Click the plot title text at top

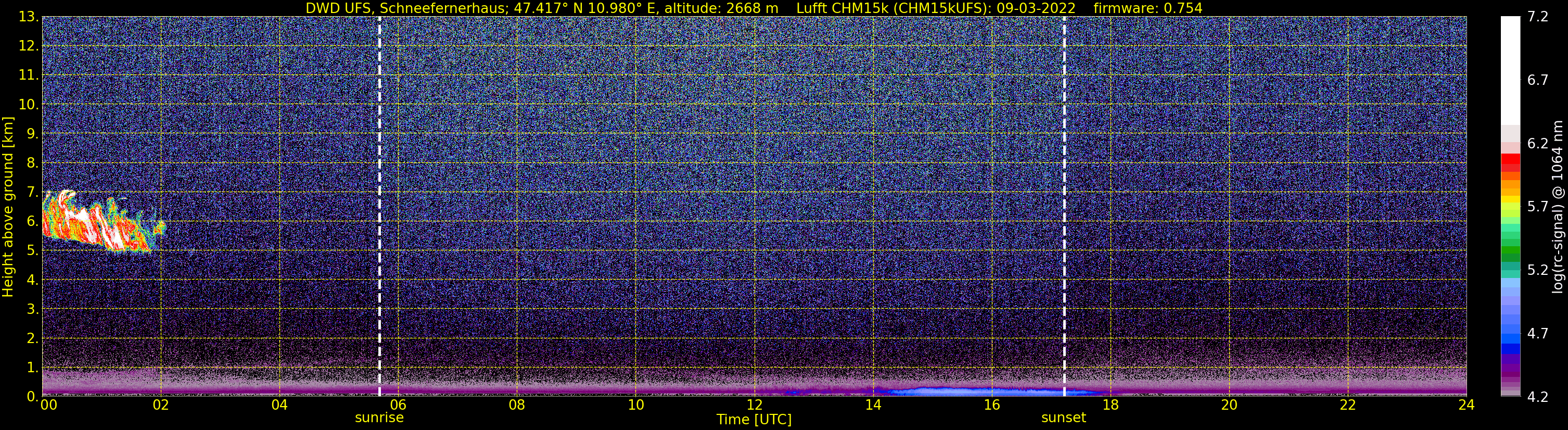[754, 8]
